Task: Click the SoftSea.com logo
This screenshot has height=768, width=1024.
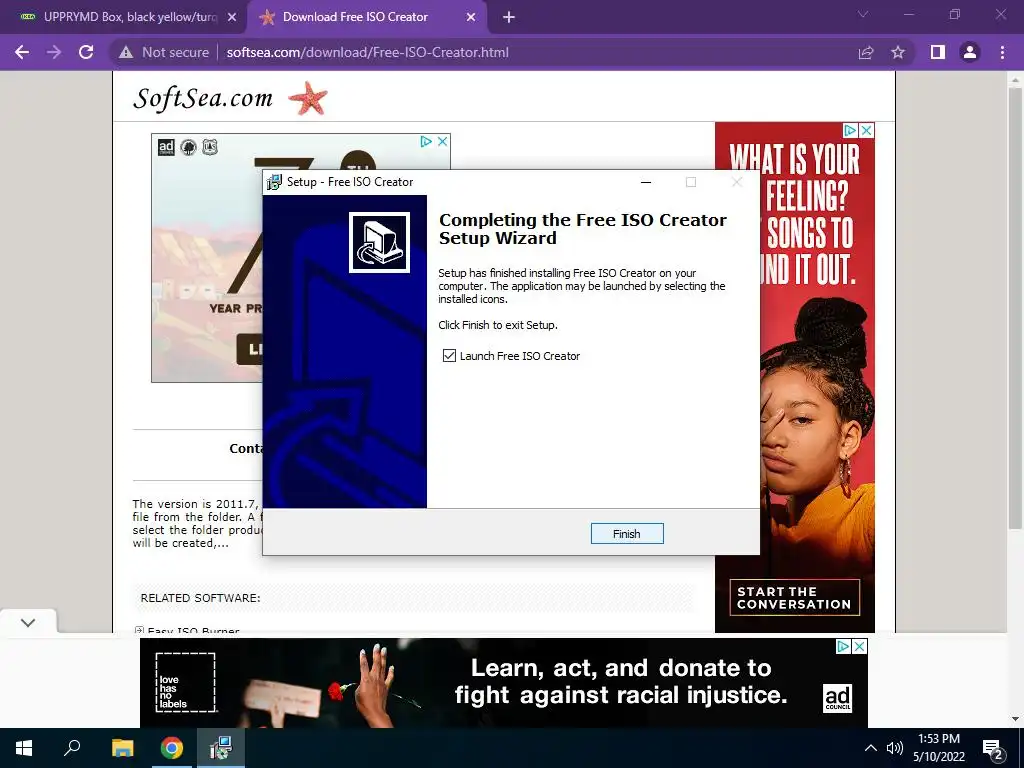Action: coord(203,98)
